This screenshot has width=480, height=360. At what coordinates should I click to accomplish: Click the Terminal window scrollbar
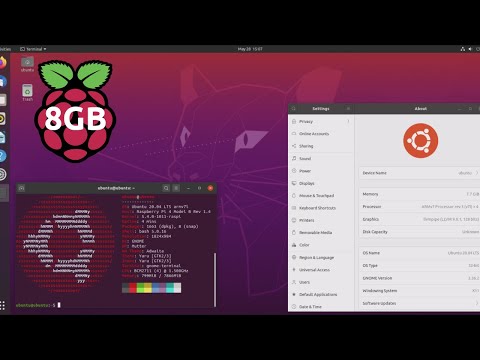click(215, 279)
